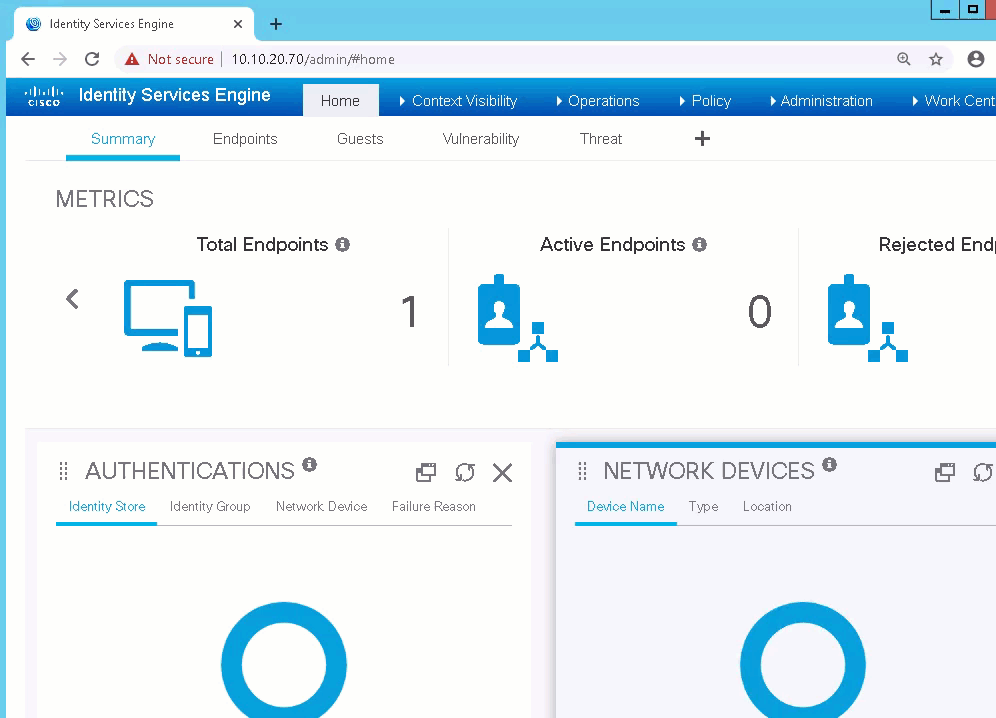
Task: Click the Total Endpoints count 1
Action: pyautogui.click(x=410, y=311)
